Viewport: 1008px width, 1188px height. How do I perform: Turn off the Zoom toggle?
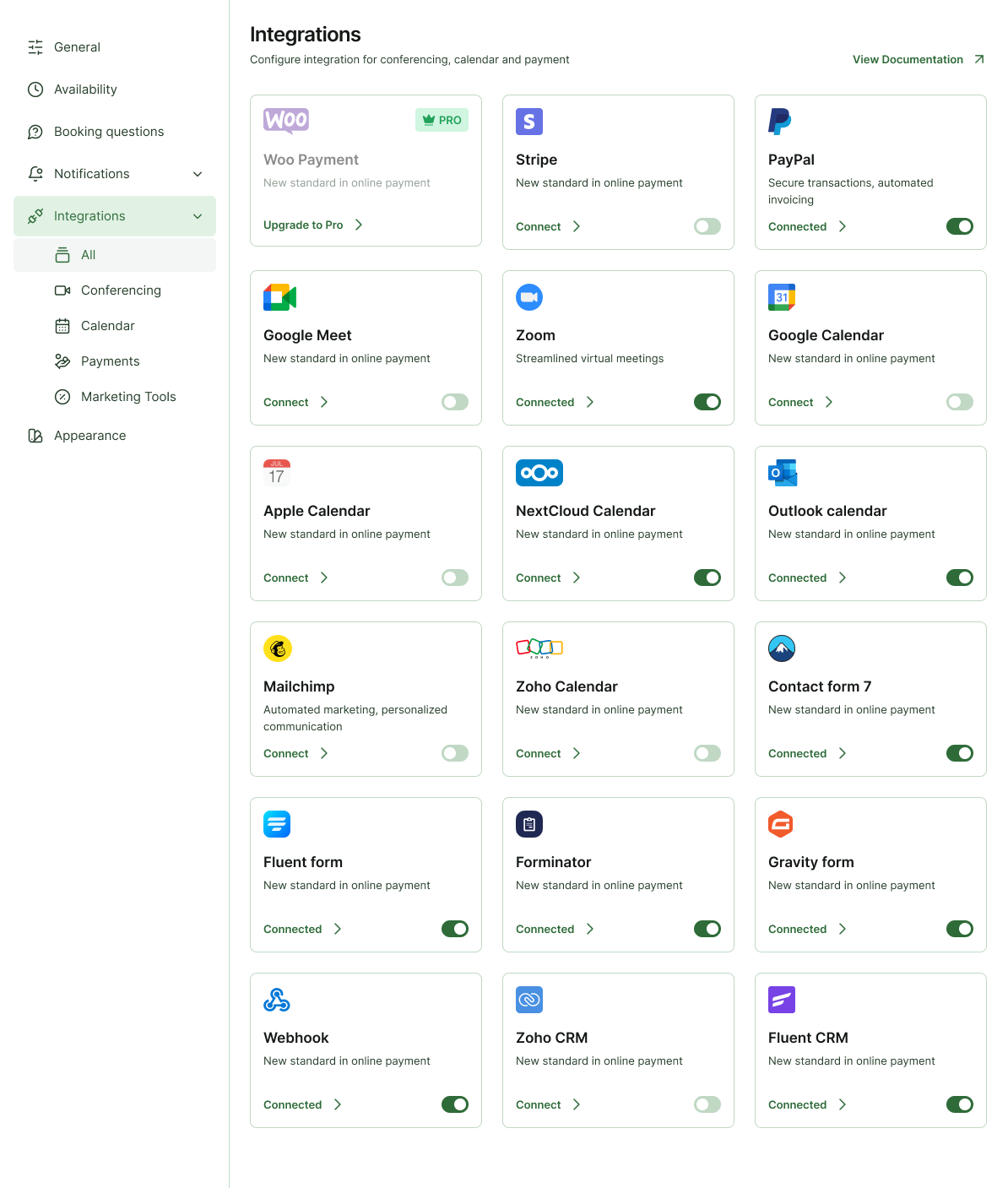point(707,402)
